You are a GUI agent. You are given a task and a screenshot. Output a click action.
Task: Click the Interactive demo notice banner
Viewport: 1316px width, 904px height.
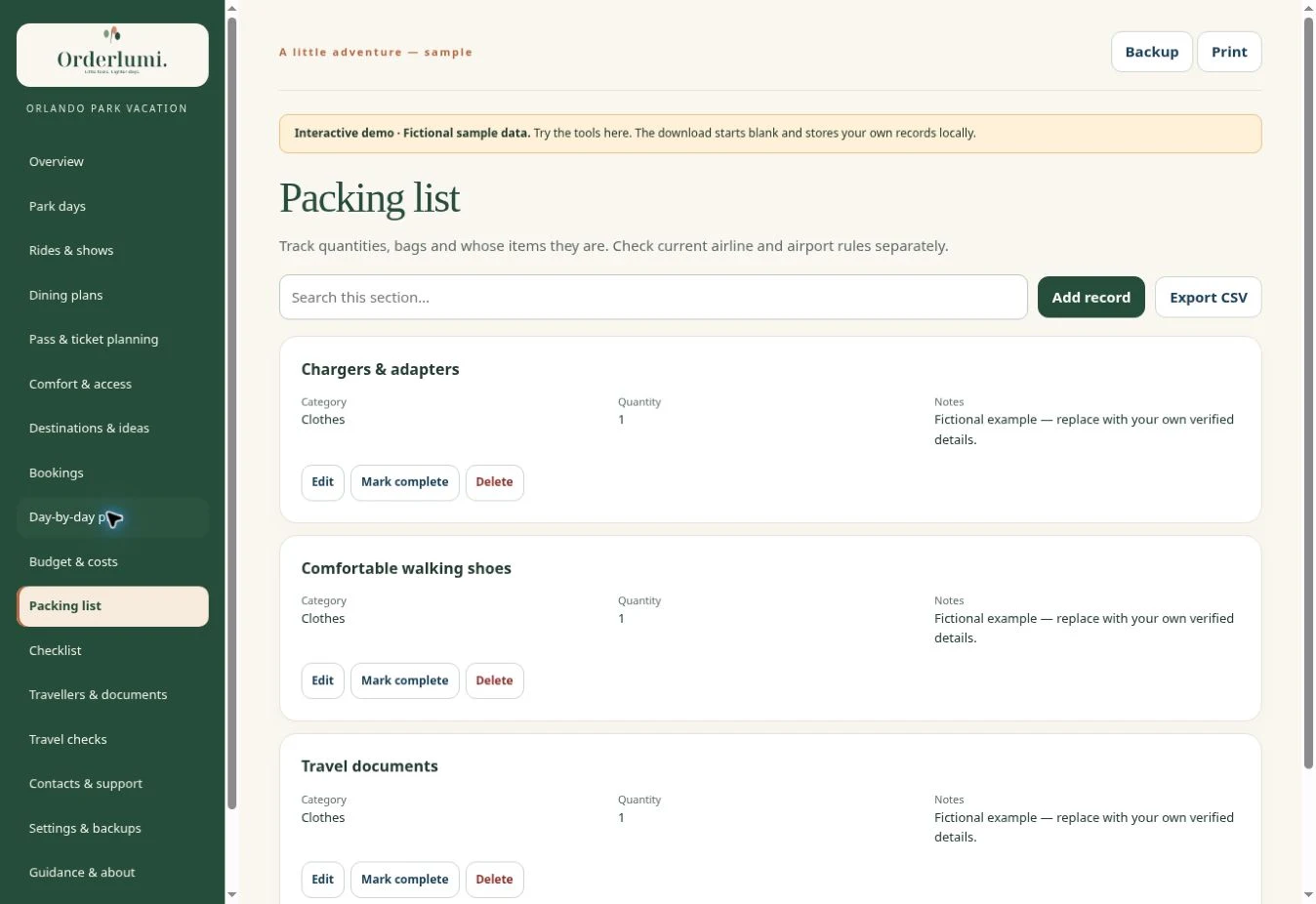coord(770,134)
